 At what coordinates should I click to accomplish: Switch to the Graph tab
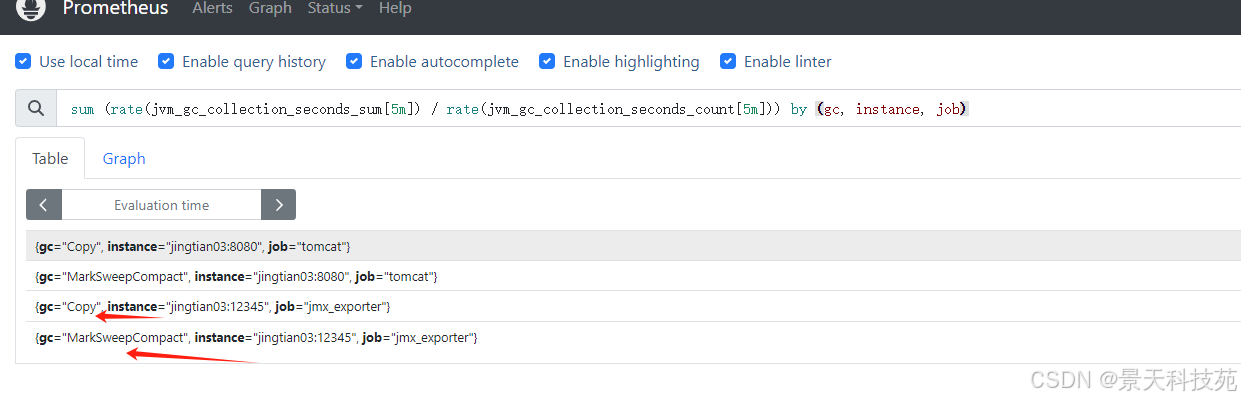tap(124, 158)
